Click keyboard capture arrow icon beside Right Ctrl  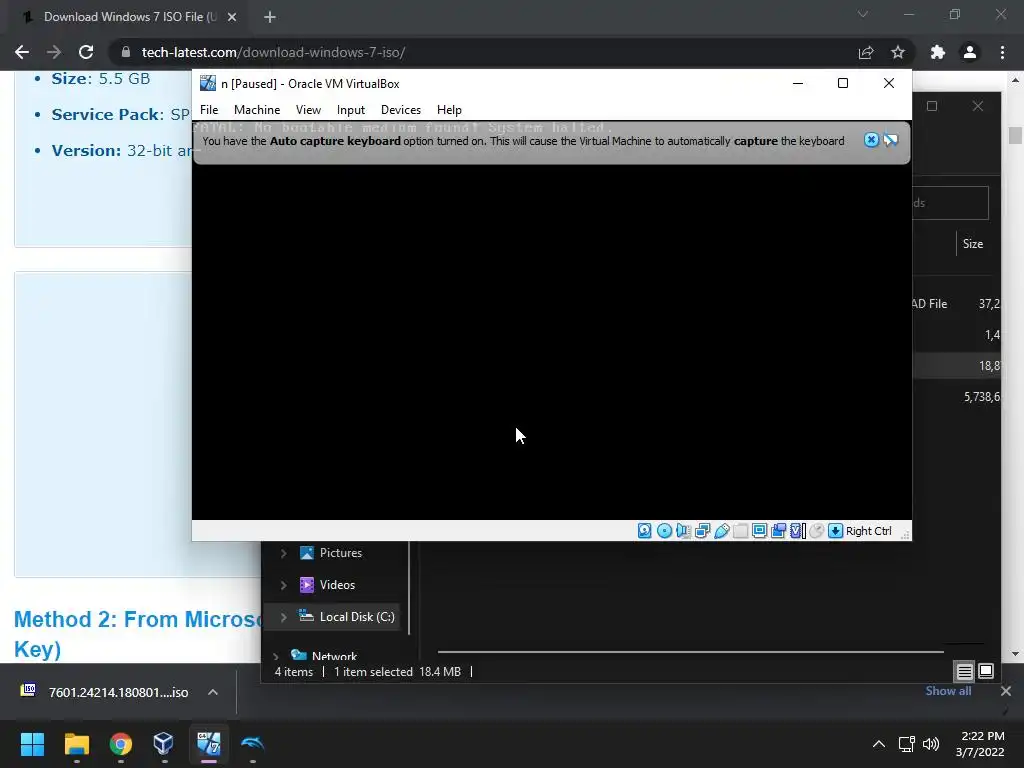(x=835, y=531)
